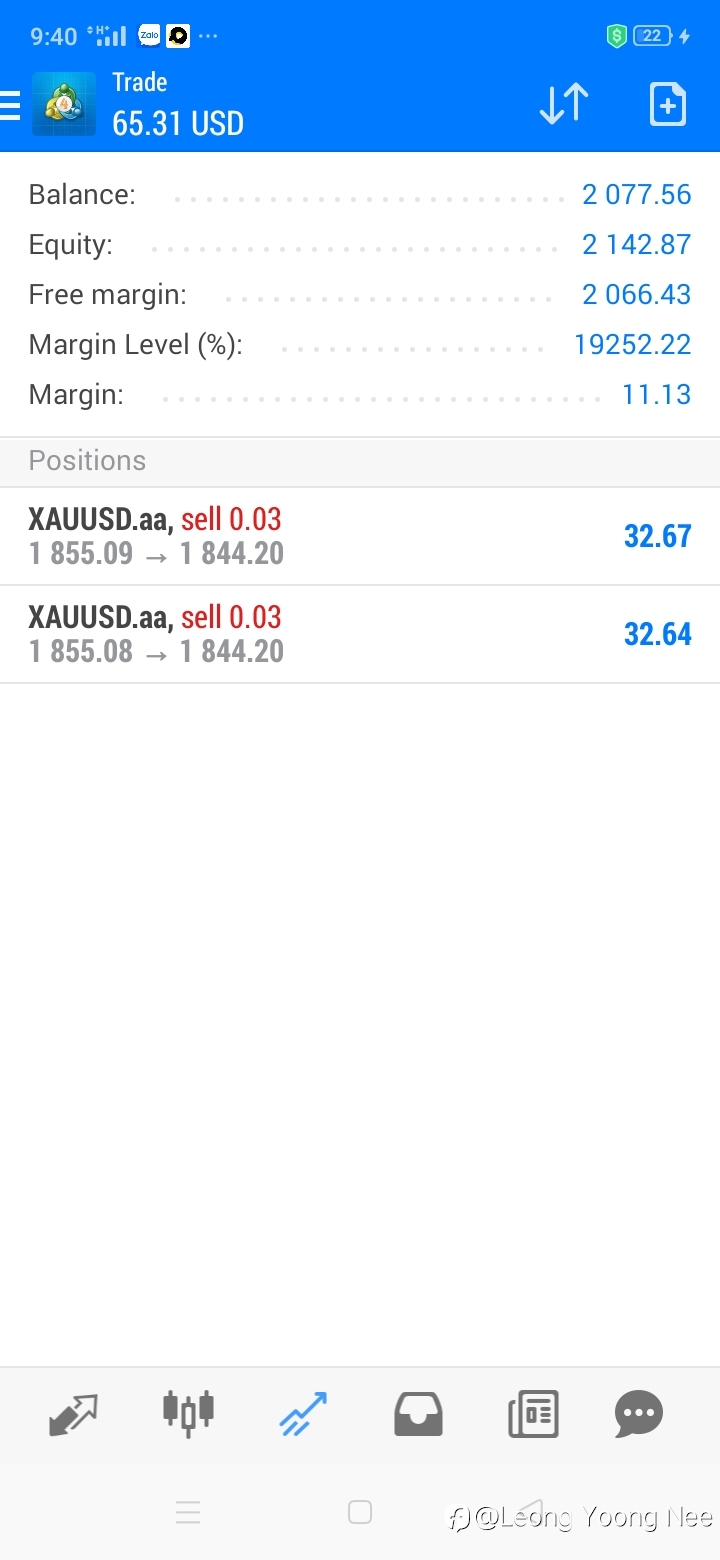Tap the 32.67 profit value
Viewport: 720px width, 1560px height.
(657, 536)
